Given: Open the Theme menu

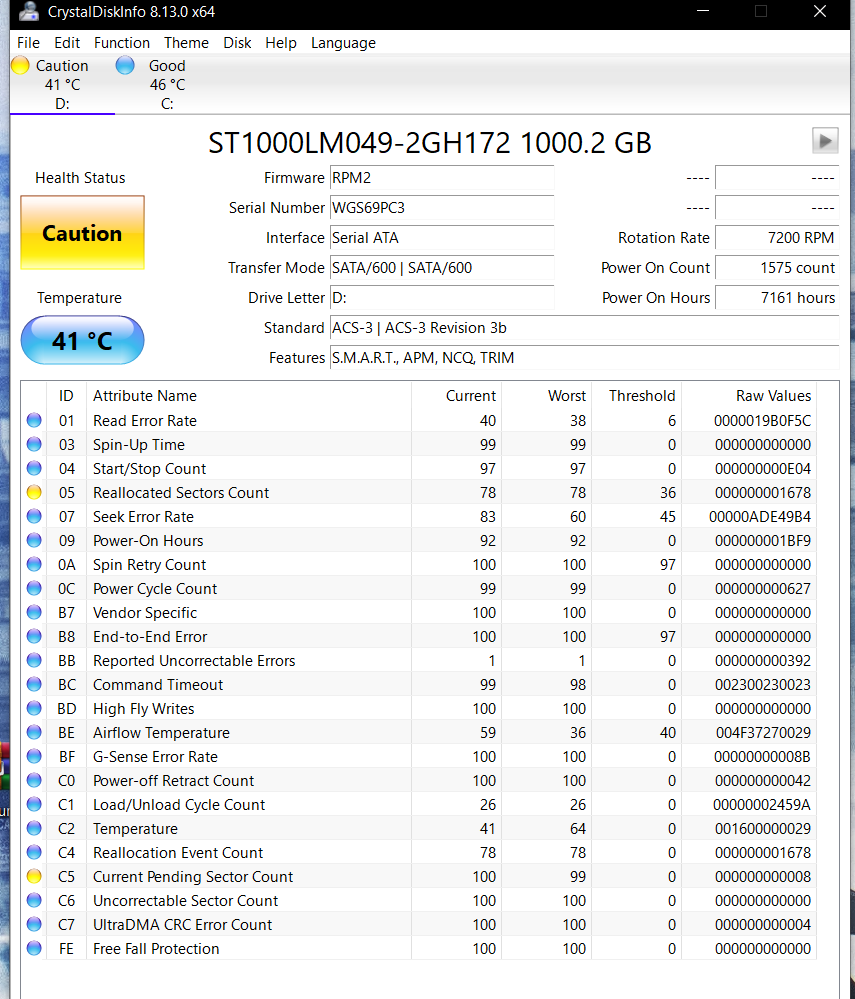Looking at the screenshot, I should 186,43.
